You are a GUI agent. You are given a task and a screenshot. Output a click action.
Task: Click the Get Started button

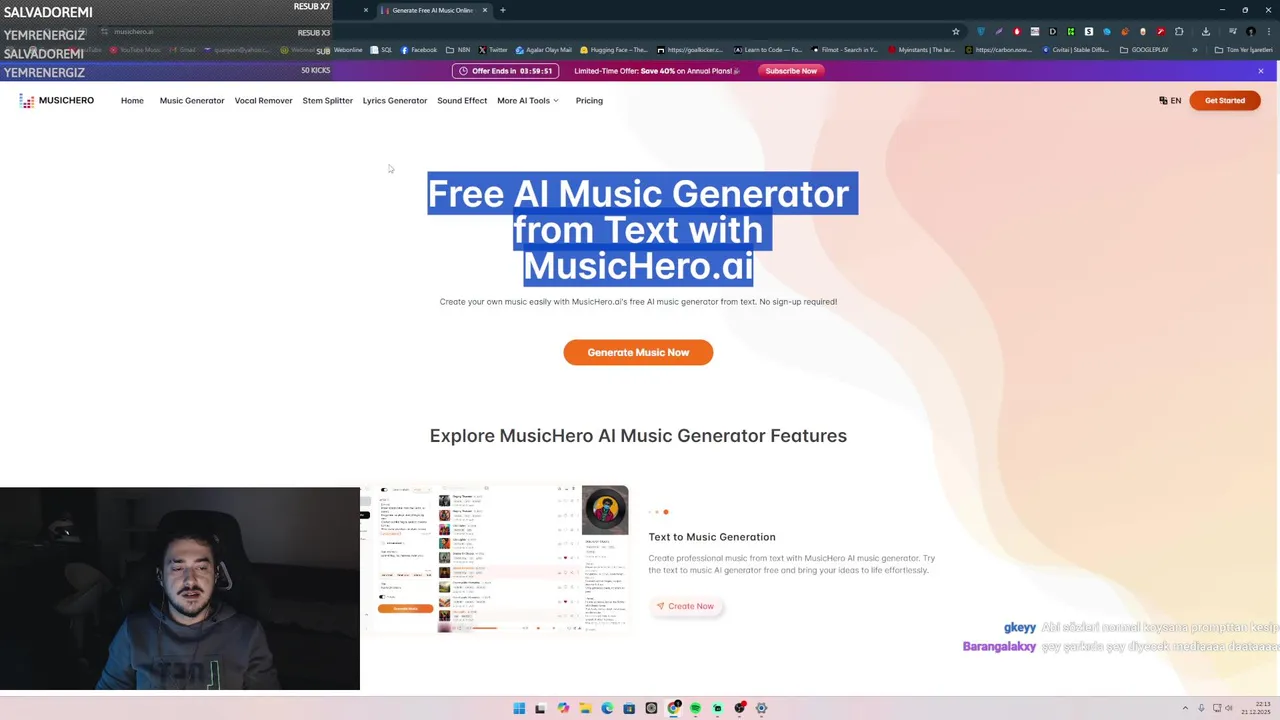(x=1225, y=101)
